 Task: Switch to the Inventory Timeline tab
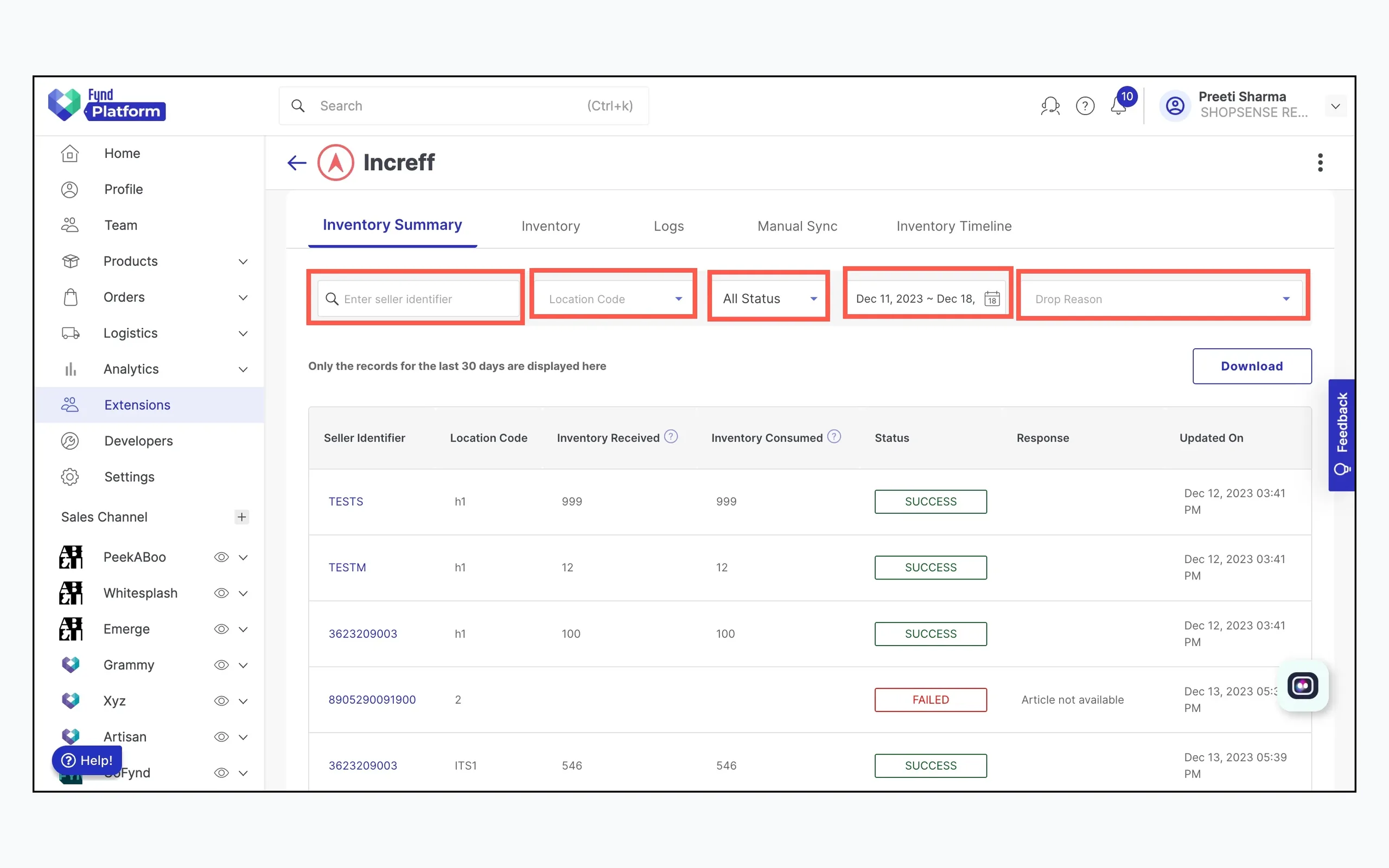954,226
